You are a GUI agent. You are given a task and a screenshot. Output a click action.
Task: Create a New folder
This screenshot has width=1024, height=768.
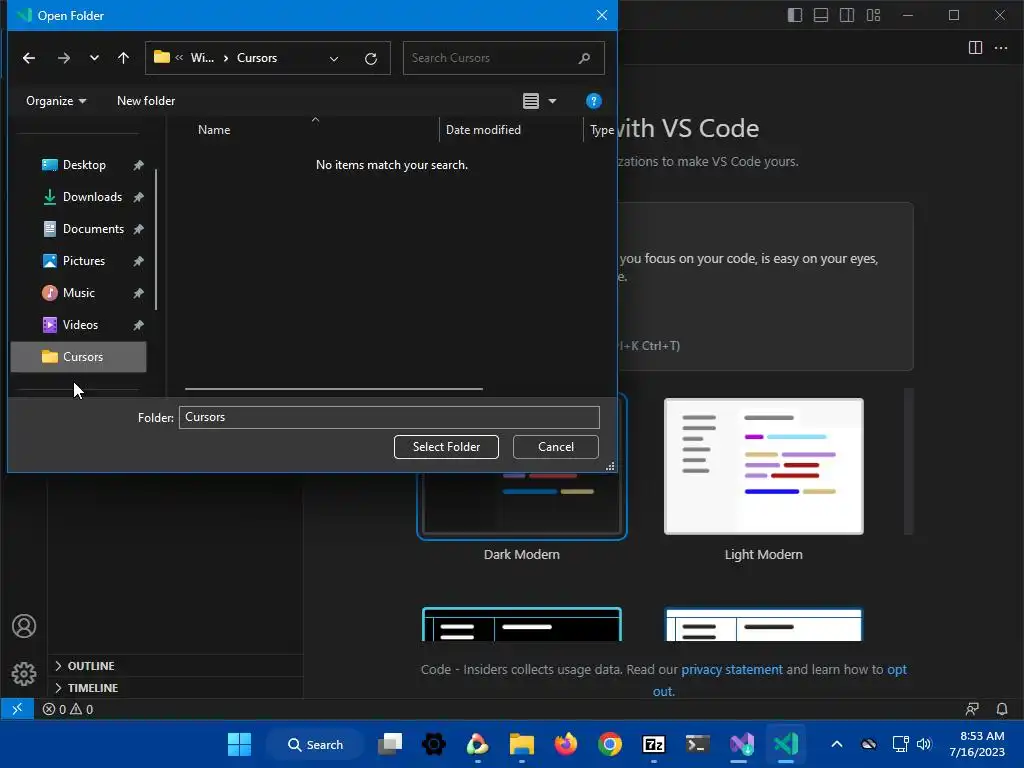[x=146, y=101]
